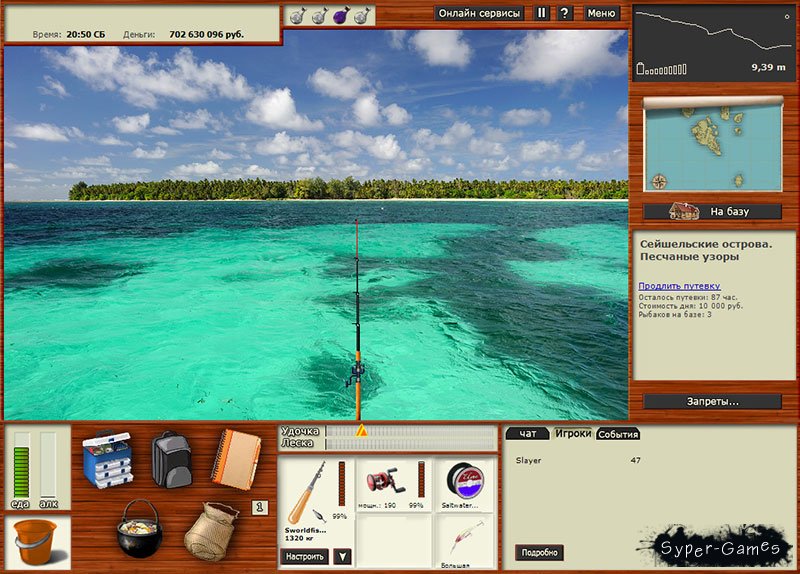Select the Большая lure slot

(464, 542)
